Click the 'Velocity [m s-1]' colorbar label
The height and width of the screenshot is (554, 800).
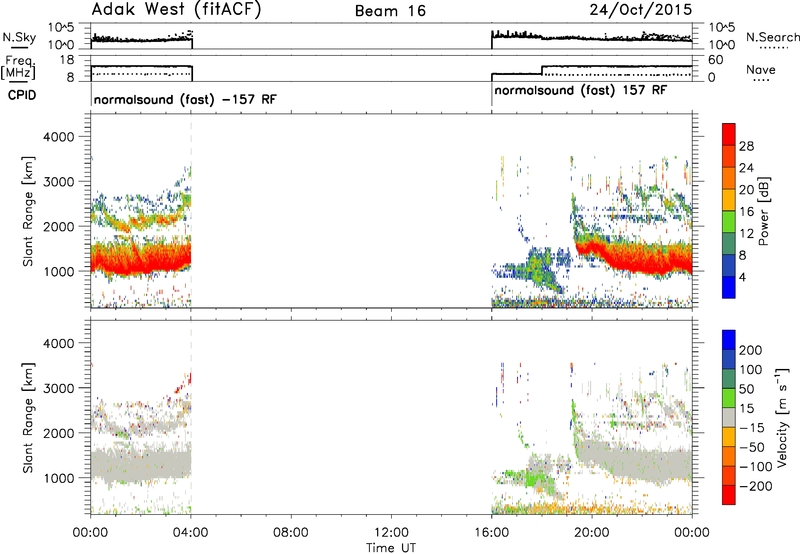(781, 417)
